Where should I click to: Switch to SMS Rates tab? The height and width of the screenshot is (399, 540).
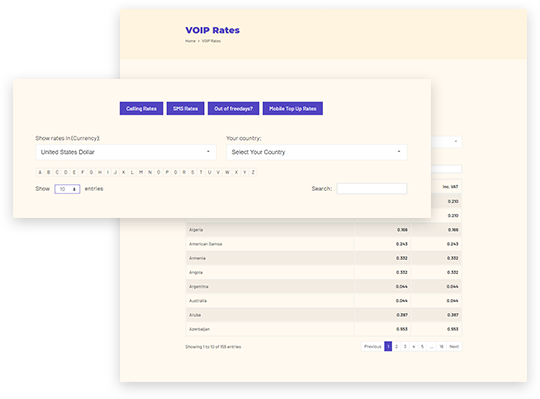pyautogui.click(x=185, y=108)
